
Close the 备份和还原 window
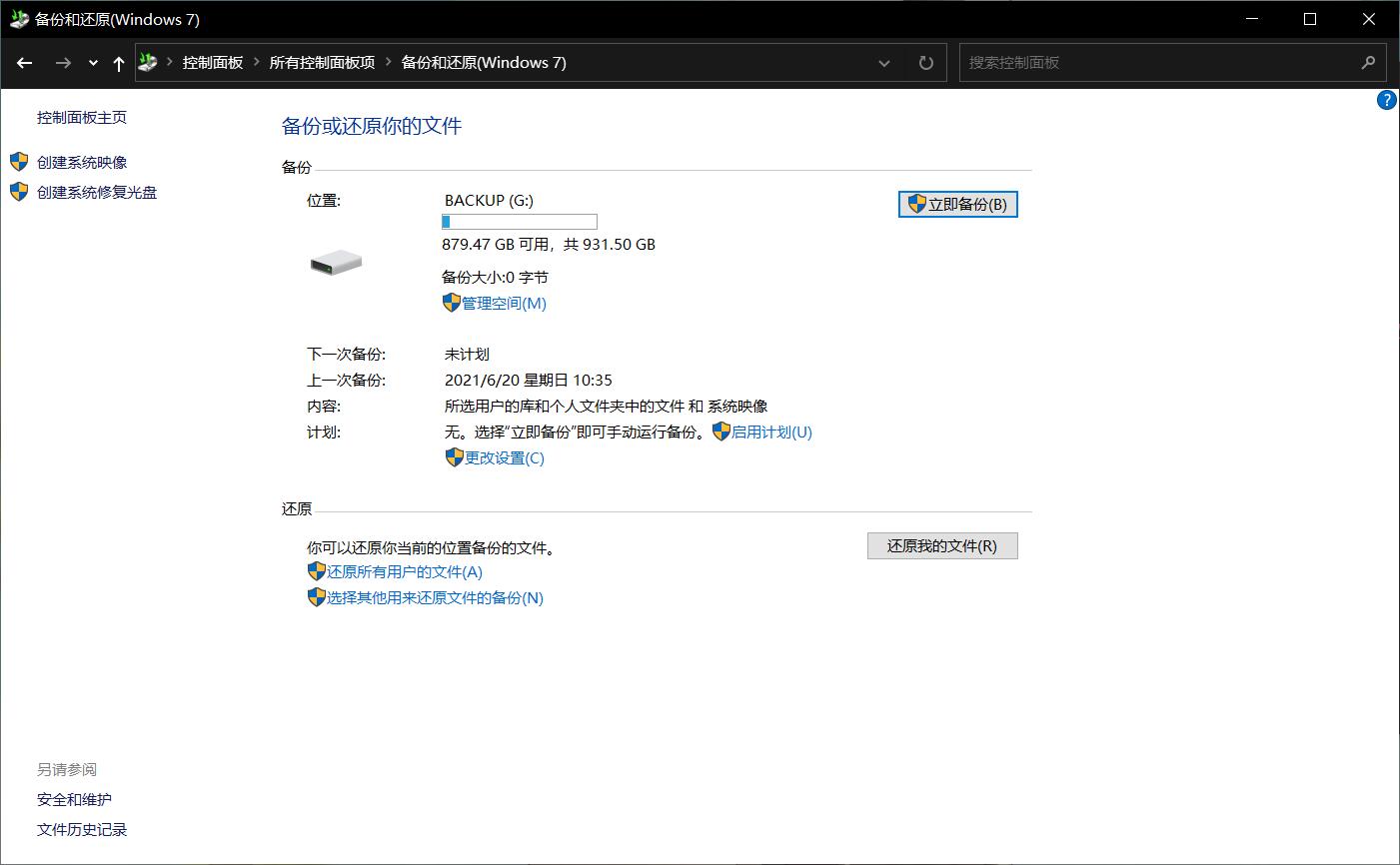pyautogui.click(x=1369, y=19)
